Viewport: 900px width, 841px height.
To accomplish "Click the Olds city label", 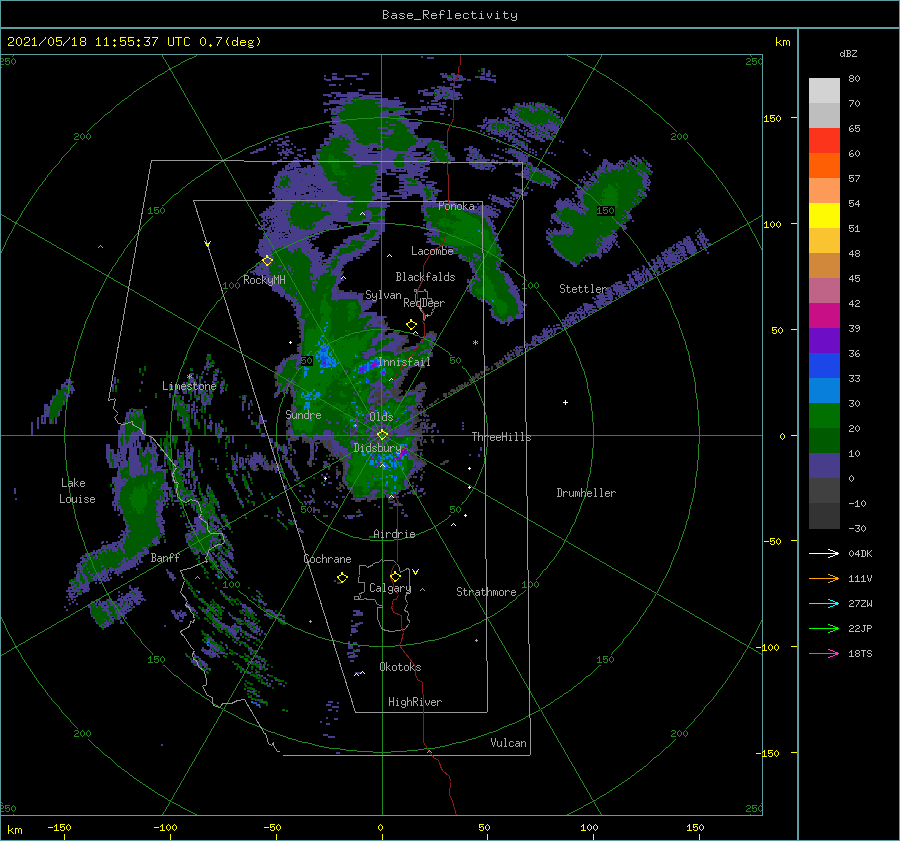I will point(381,417).
